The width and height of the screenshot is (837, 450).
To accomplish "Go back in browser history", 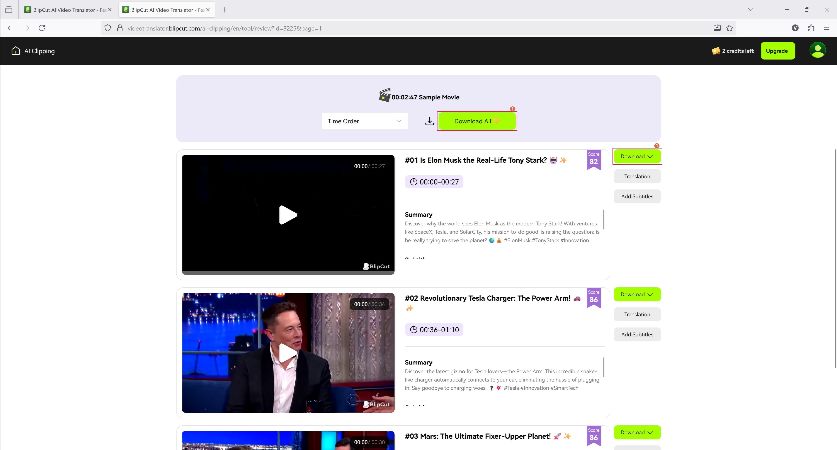I will 9,28.
